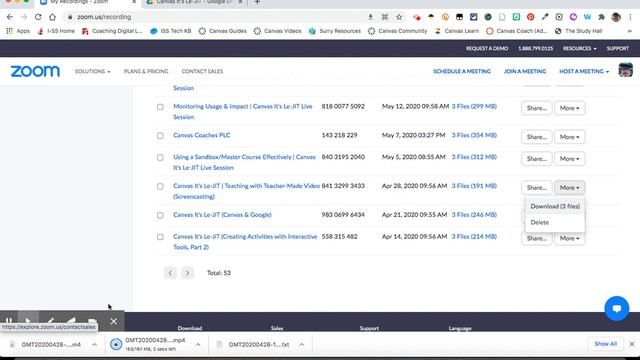Go to next page of recordings

point(187,273)
